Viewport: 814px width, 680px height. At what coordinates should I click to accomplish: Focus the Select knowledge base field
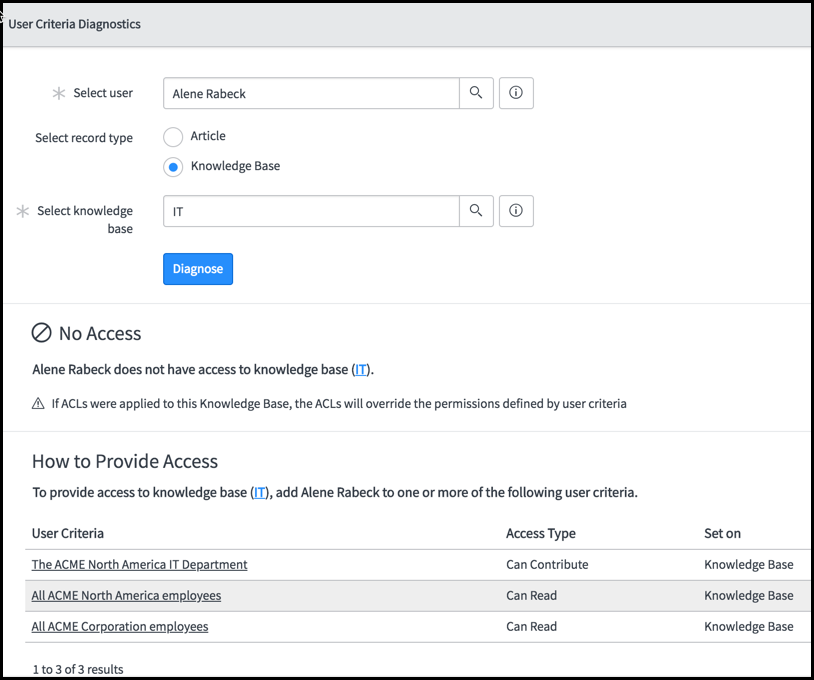(311, 211)
